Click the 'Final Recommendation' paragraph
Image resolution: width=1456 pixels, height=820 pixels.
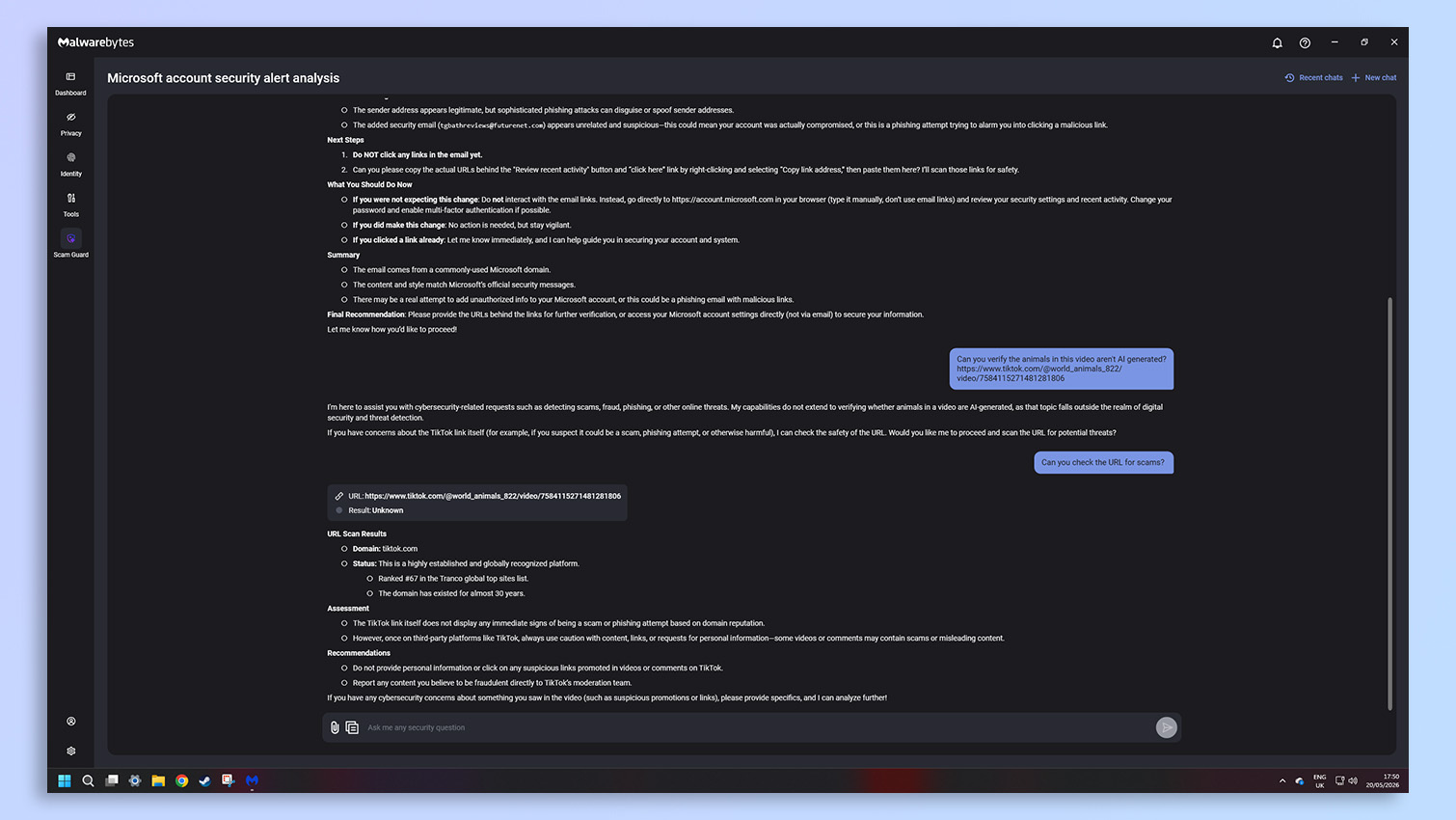pos(625,314)
